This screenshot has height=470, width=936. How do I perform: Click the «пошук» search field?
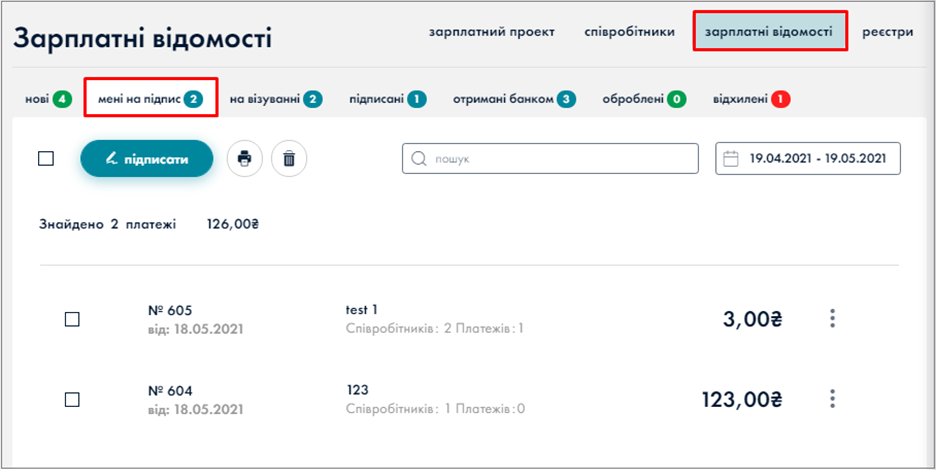[x=560, y=159]
